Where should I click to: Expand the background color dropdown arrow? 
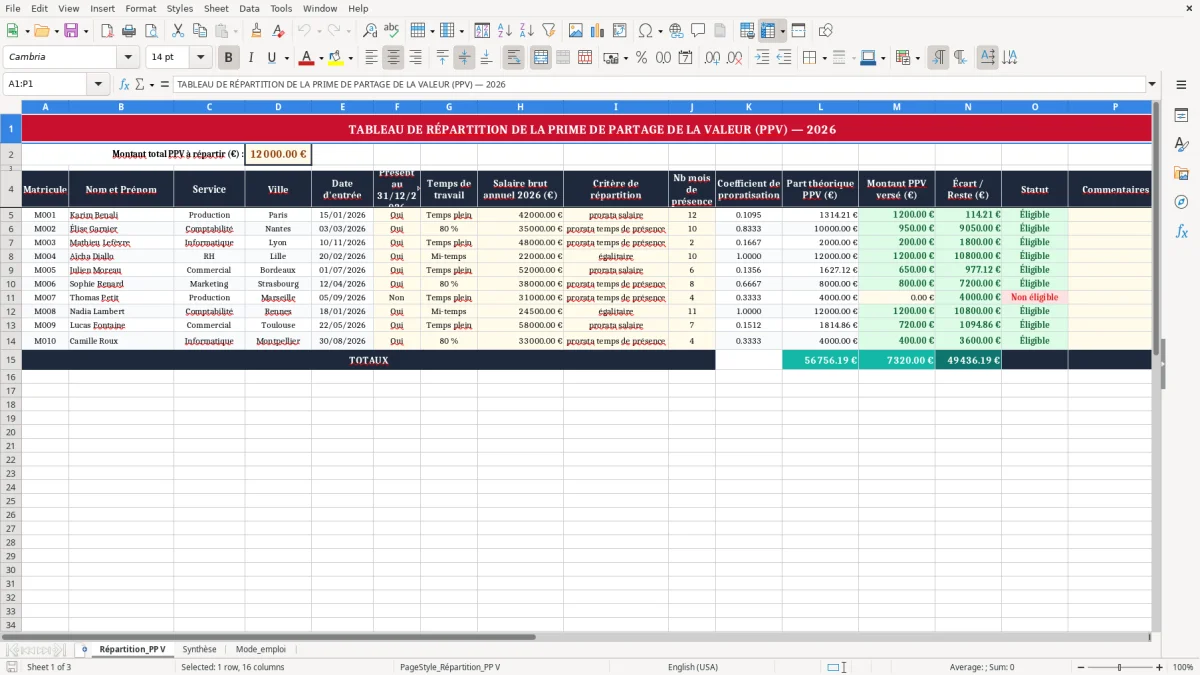pyautogui.click(x=349, y=58)
